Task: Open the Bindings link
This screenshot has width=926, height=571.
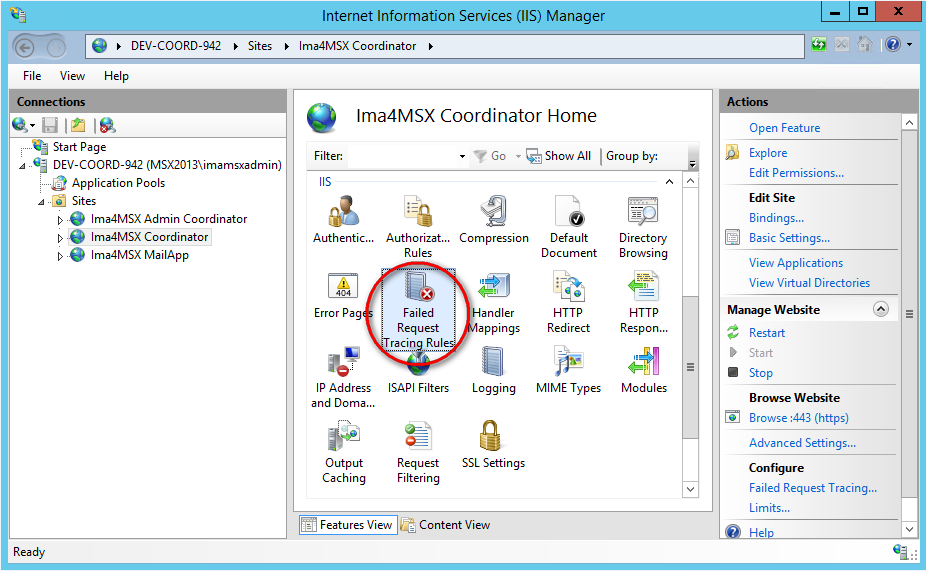Action: 776,217
